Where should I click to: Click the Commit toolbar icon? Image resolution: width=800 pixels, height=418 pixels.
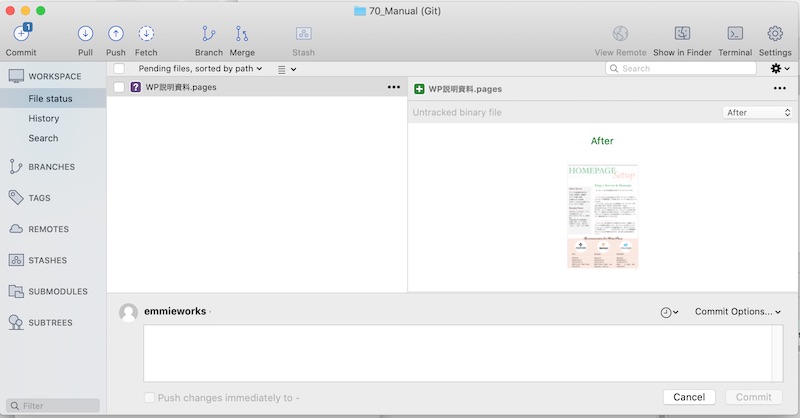[21, 34]
